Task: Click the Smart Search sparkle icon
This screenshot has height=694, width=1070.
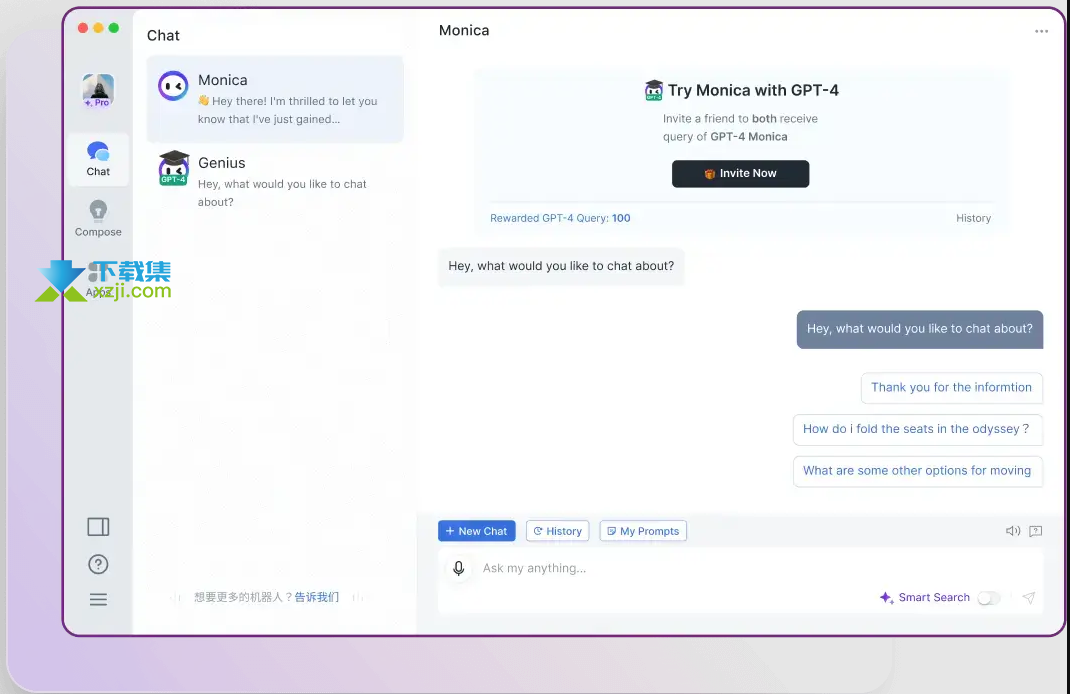Action: (886, 598)
